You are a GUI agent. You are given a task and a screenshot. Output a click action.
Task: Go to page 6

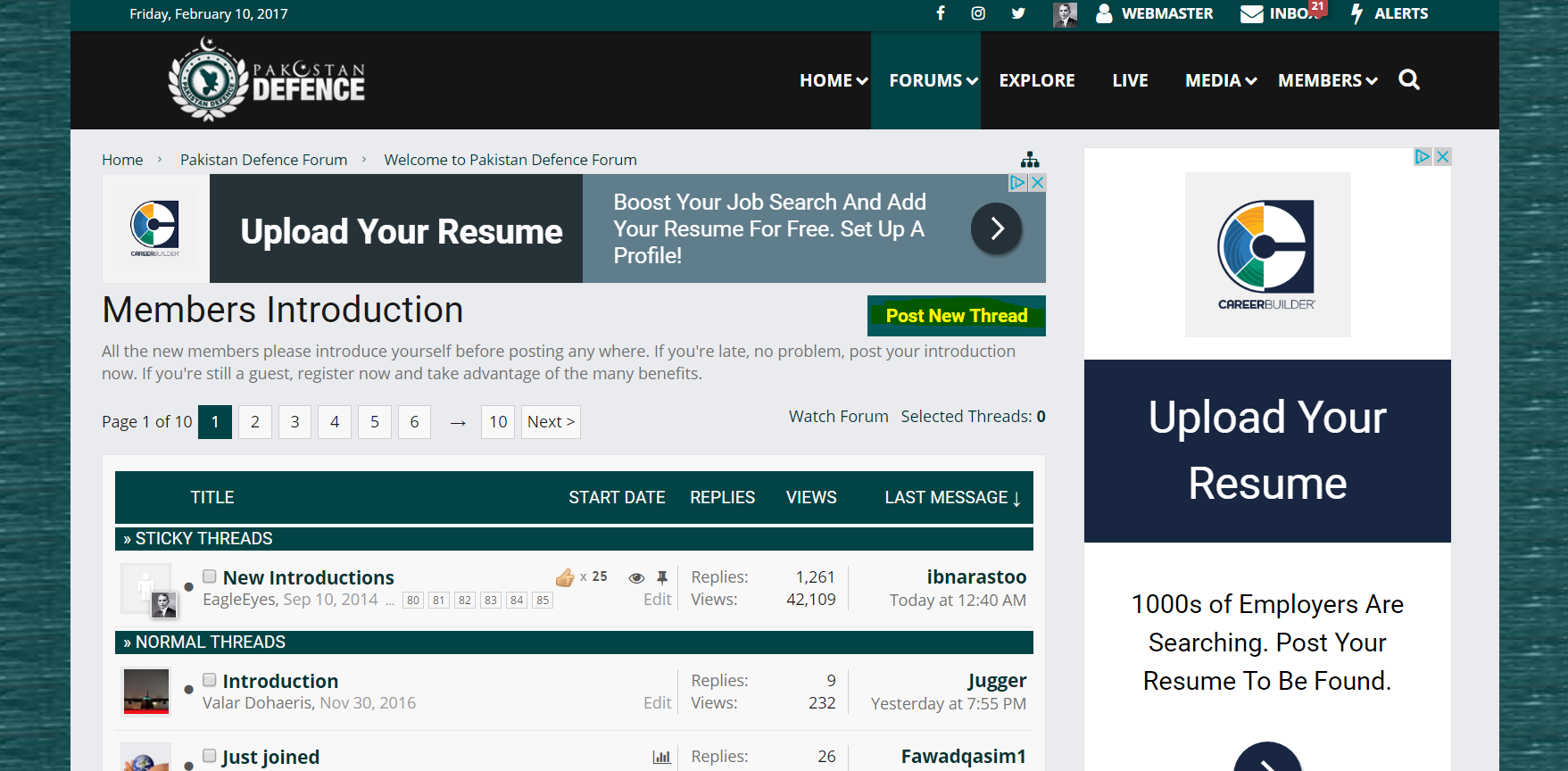pyautogui.click(x=414, y=422)
